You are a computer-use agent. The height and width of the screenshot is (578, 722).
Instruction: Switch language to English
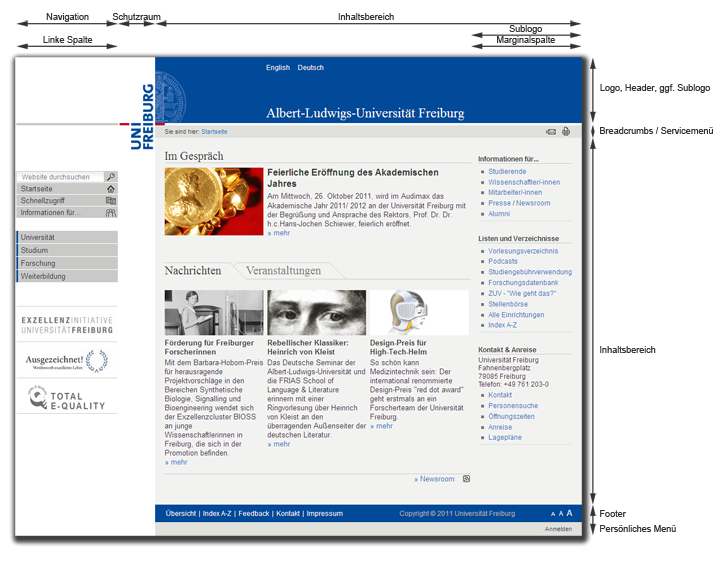tap(278, 68)
